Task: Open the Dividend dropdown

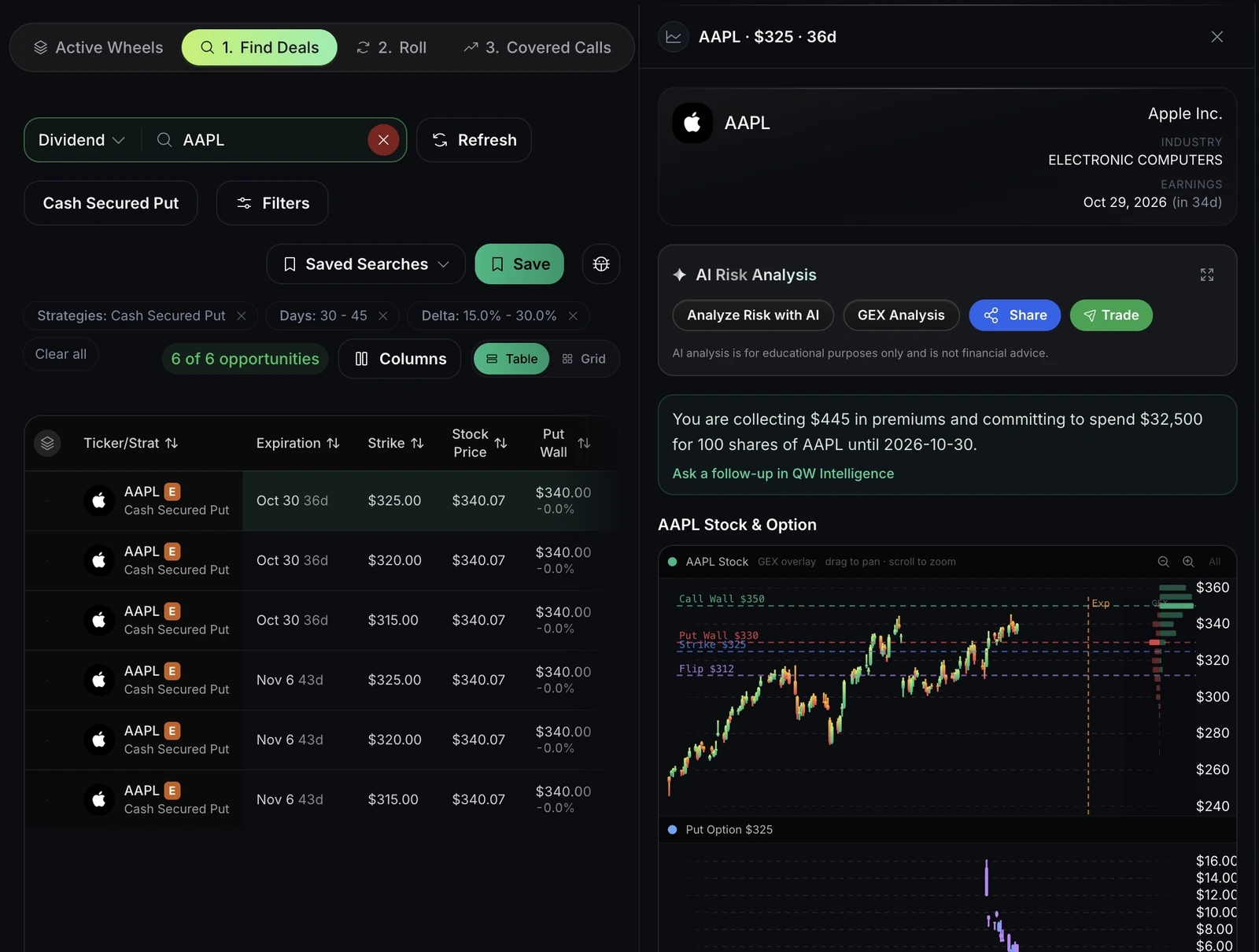Action: [82, 140]
